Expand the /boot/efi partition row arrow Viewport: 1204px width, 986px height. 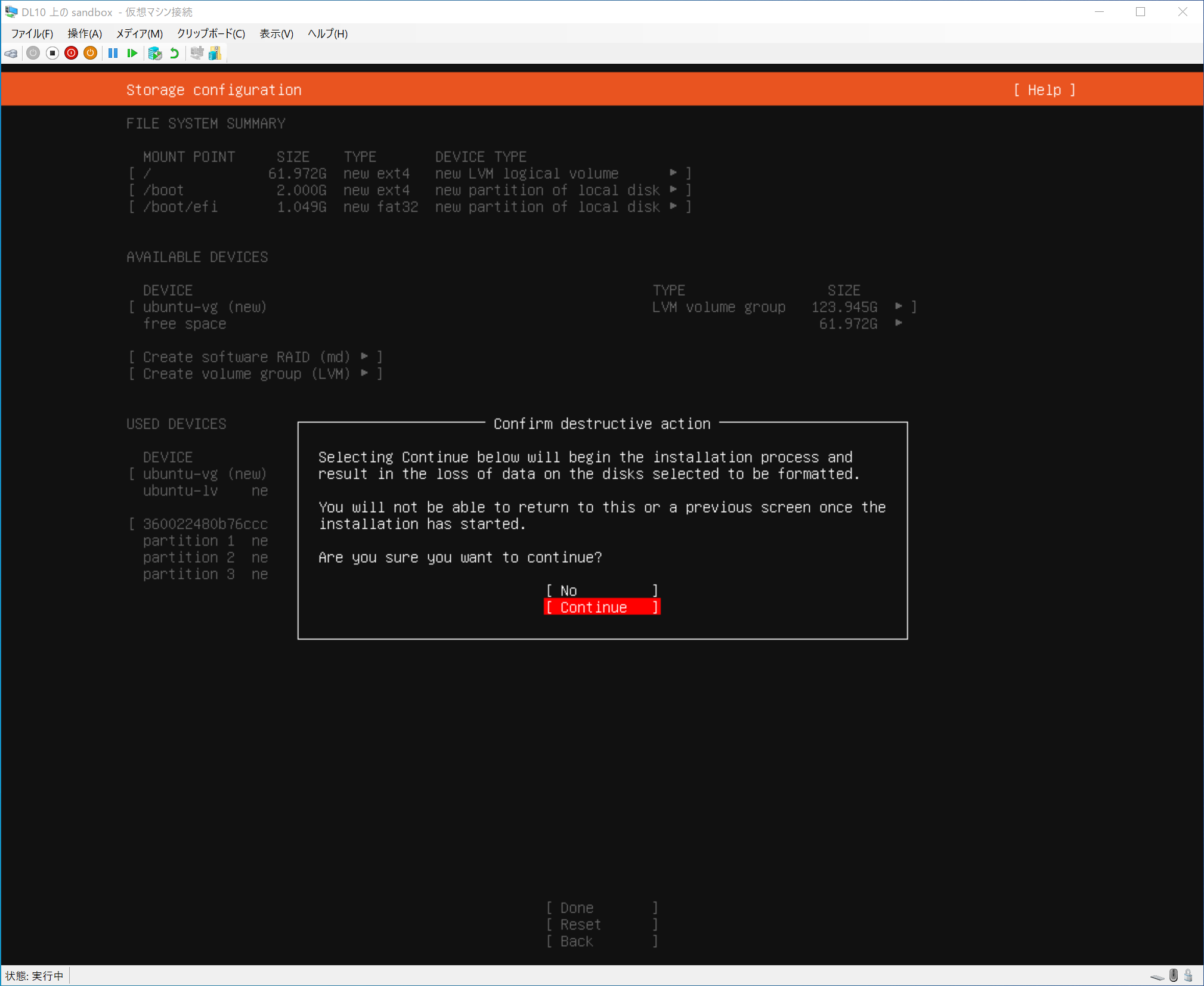pos(673,206)
